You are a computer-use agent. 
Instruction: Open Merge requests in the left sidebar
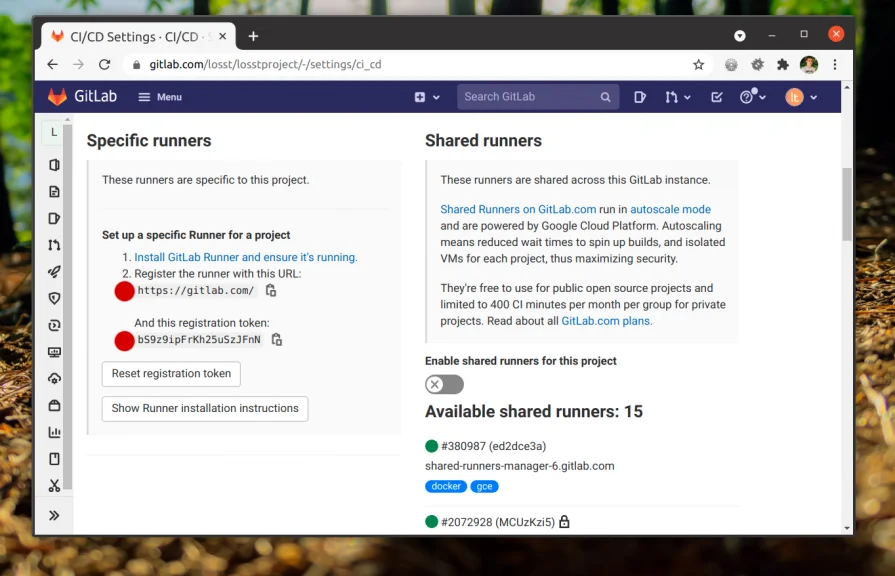point(54,245)
